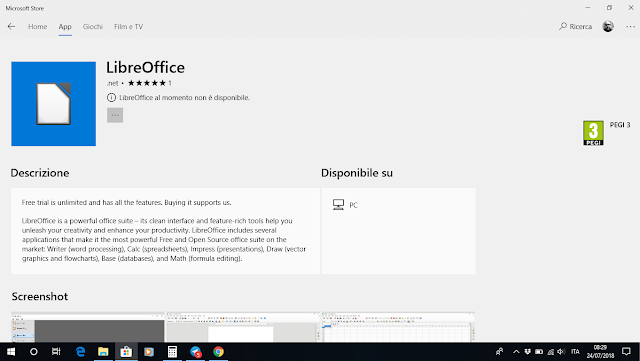Click the info icon next to the unavailable notice
640x361 pixels.
(x=111, y=98)
